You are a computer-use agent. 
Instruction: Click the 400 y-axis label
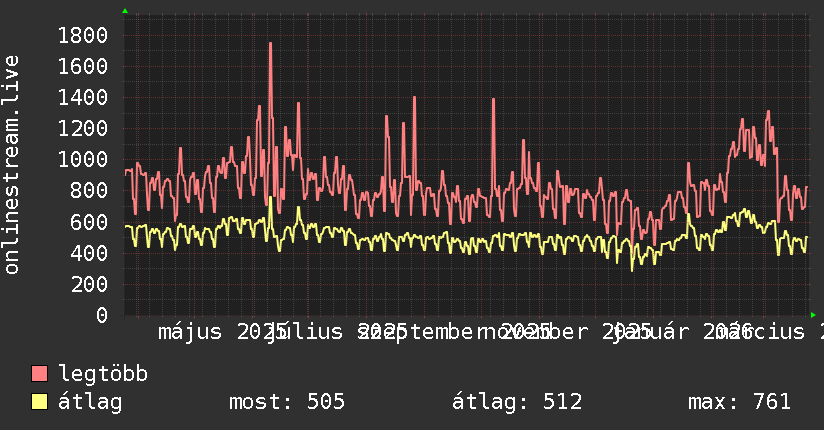pos(89,253)
